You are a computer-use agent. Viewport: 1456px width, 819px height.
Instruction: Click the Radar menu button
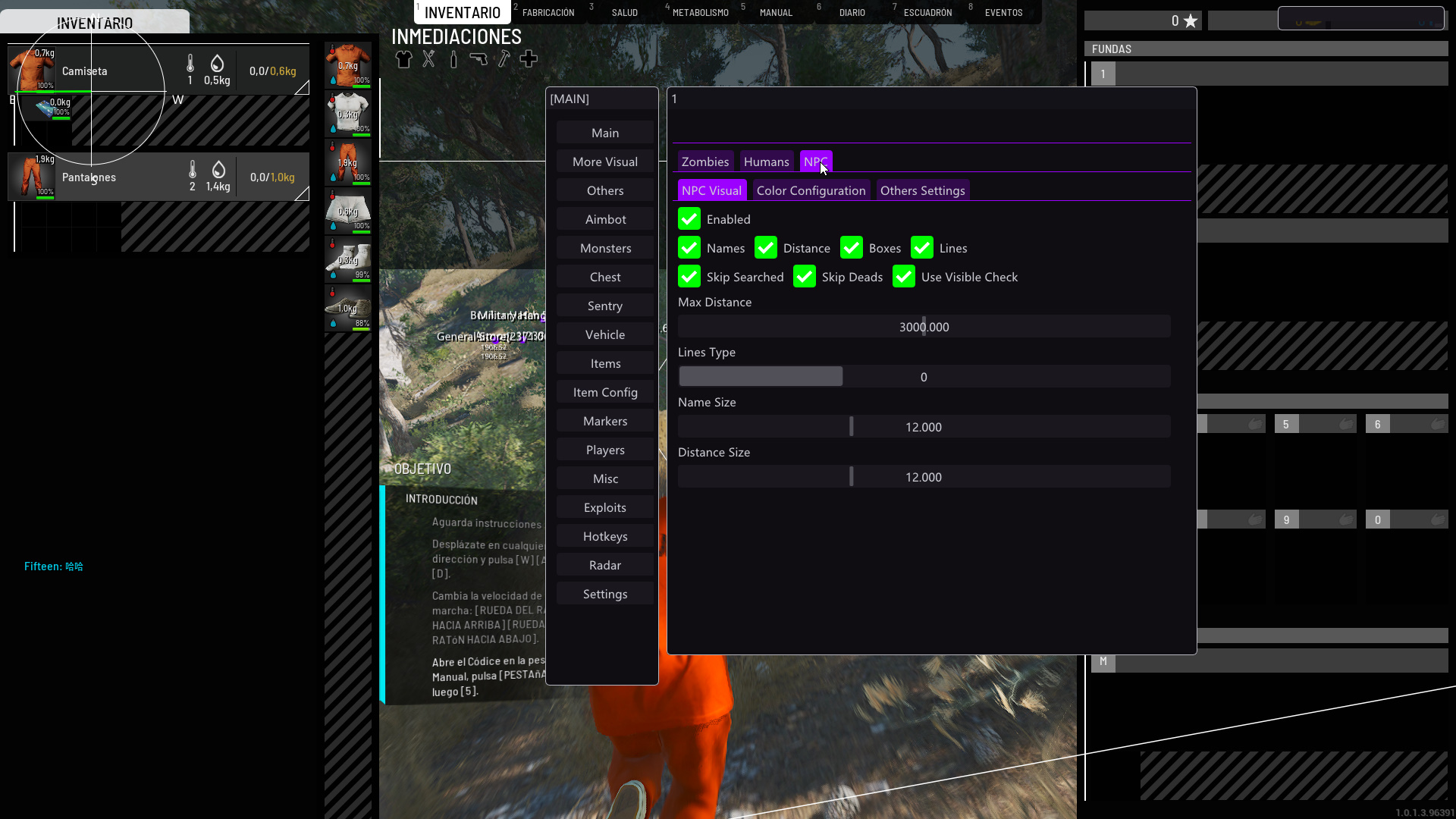(x=604, y=565)
